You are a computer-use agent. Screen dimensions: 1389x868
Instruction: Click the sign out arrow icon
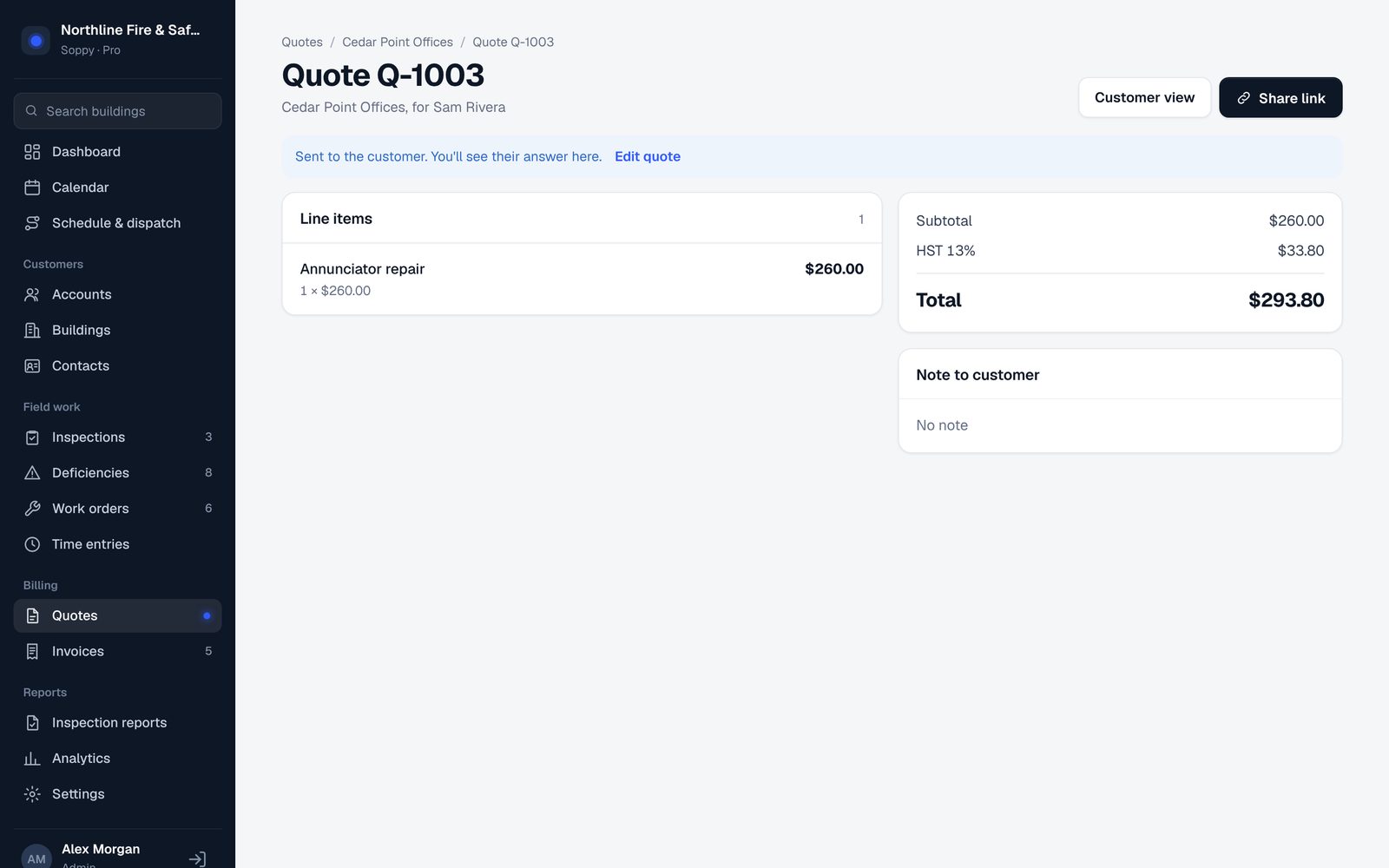[x=197, y=859]
